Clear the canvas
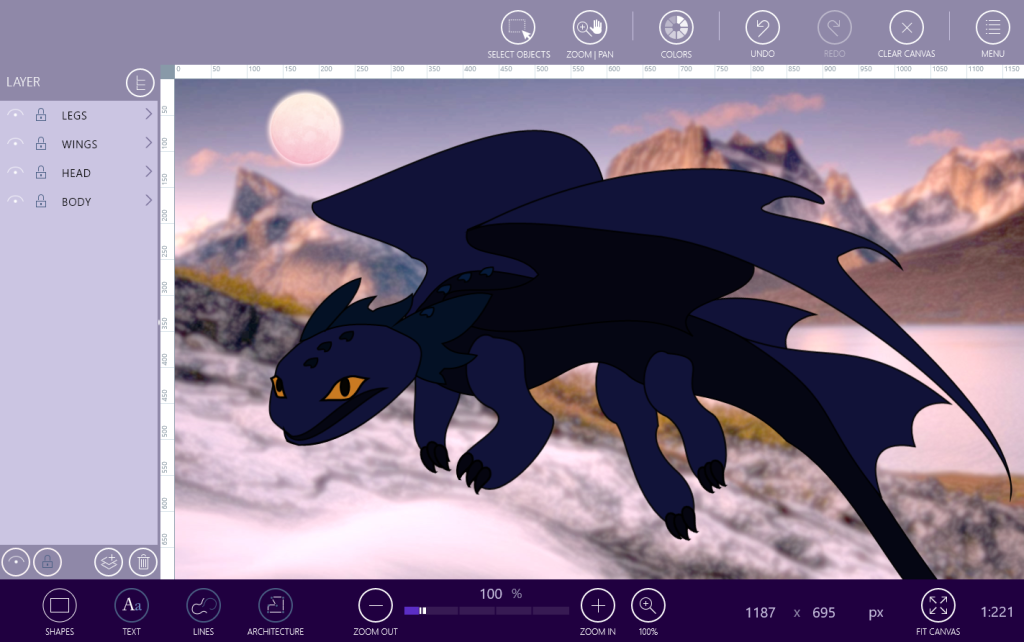The height and width of the screenshot is (642, 1024). [906, 28]
